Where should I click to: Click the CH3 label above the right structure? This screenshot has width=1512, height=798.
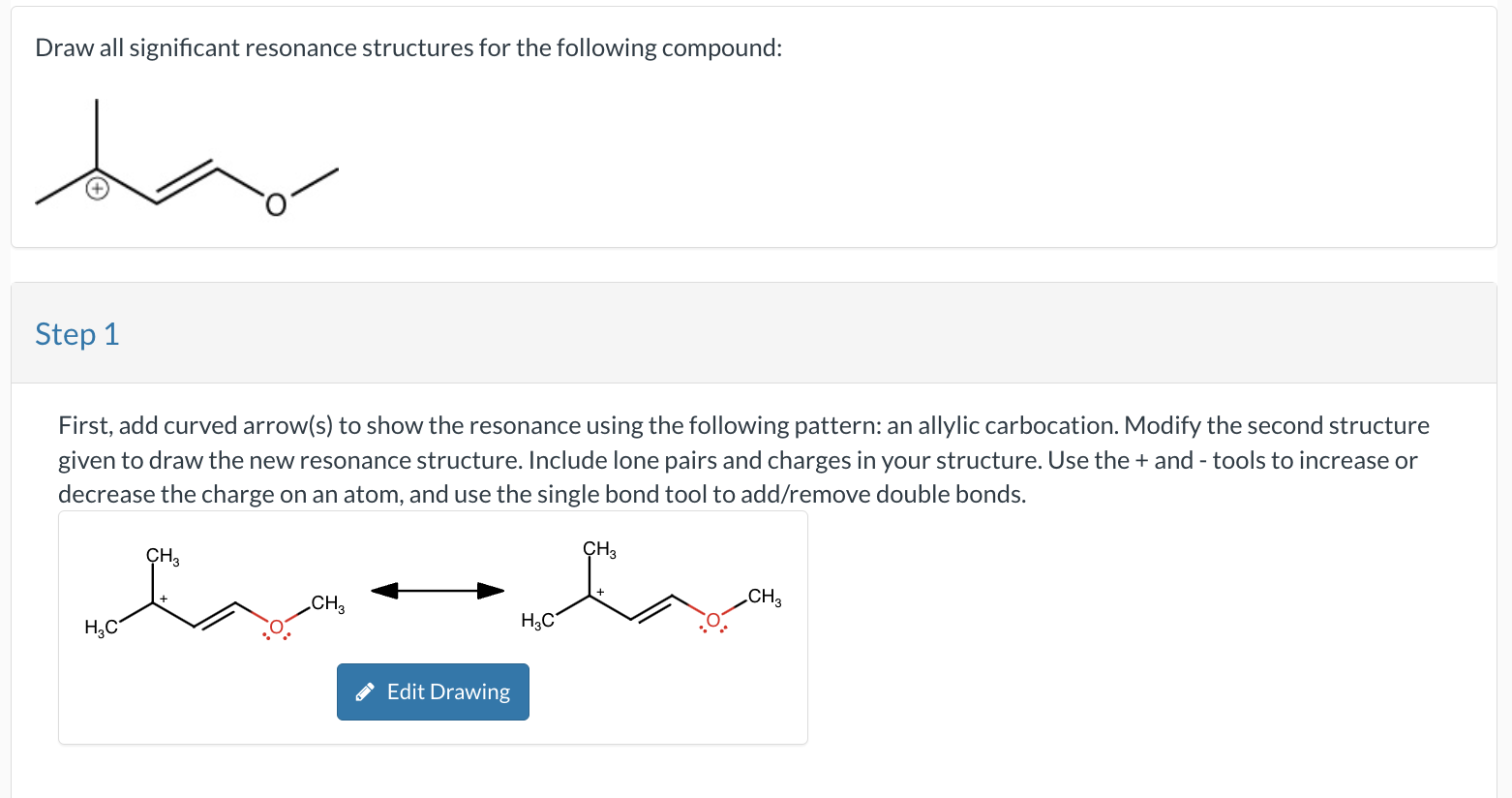[x=597, y=548]
